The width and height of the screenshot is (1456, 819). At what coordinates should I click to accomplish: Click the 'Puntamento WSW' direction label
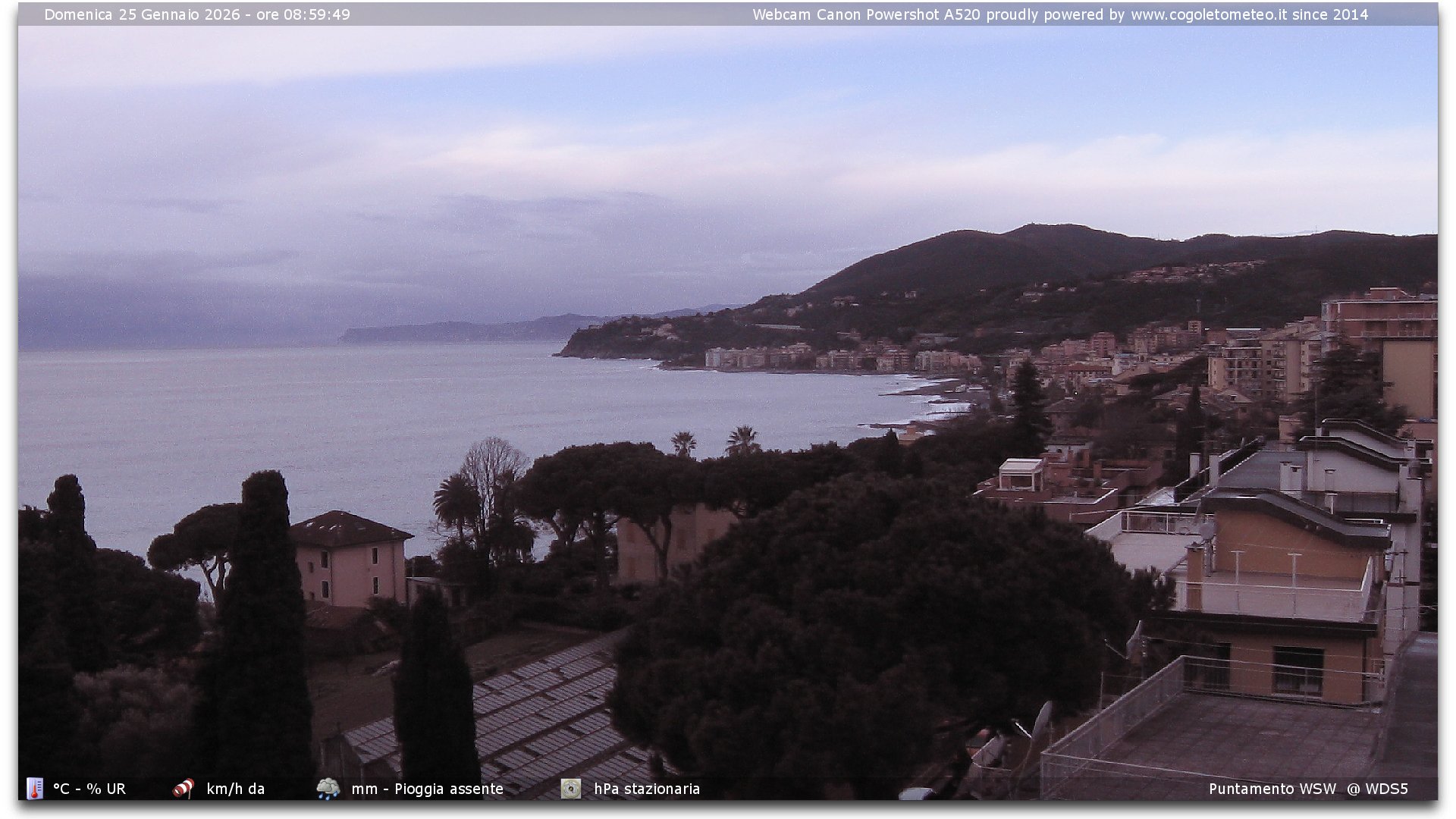click(1272, 789)
